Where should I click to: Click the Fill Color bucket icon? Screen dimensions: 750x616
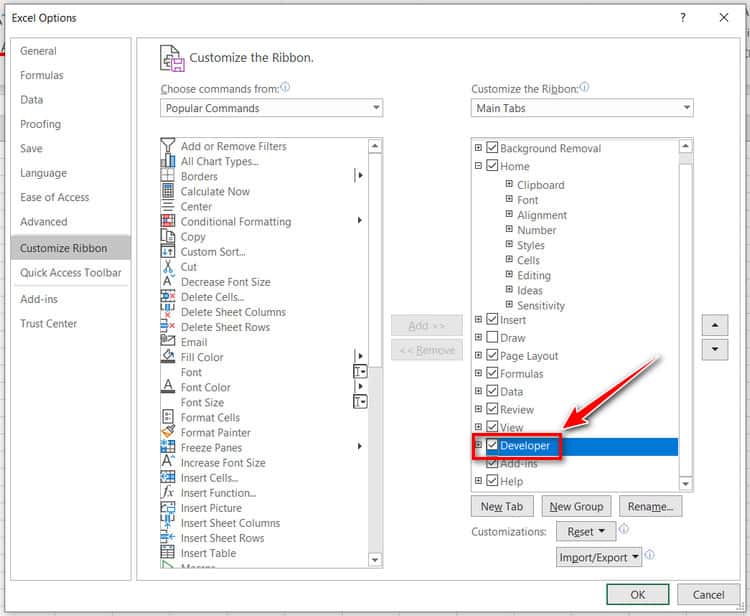click(168, 357)
